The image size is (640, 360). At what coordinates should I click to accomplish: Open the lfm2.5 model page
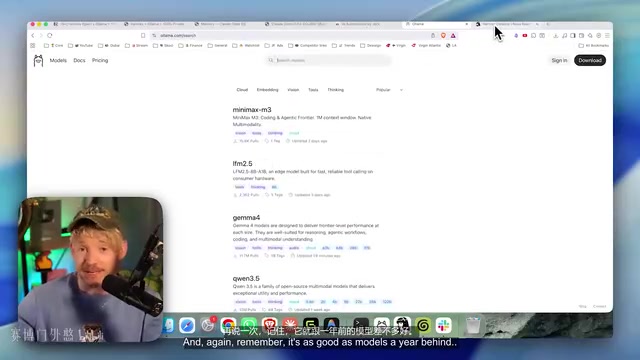pyautogui.click(x=242, y=164)
